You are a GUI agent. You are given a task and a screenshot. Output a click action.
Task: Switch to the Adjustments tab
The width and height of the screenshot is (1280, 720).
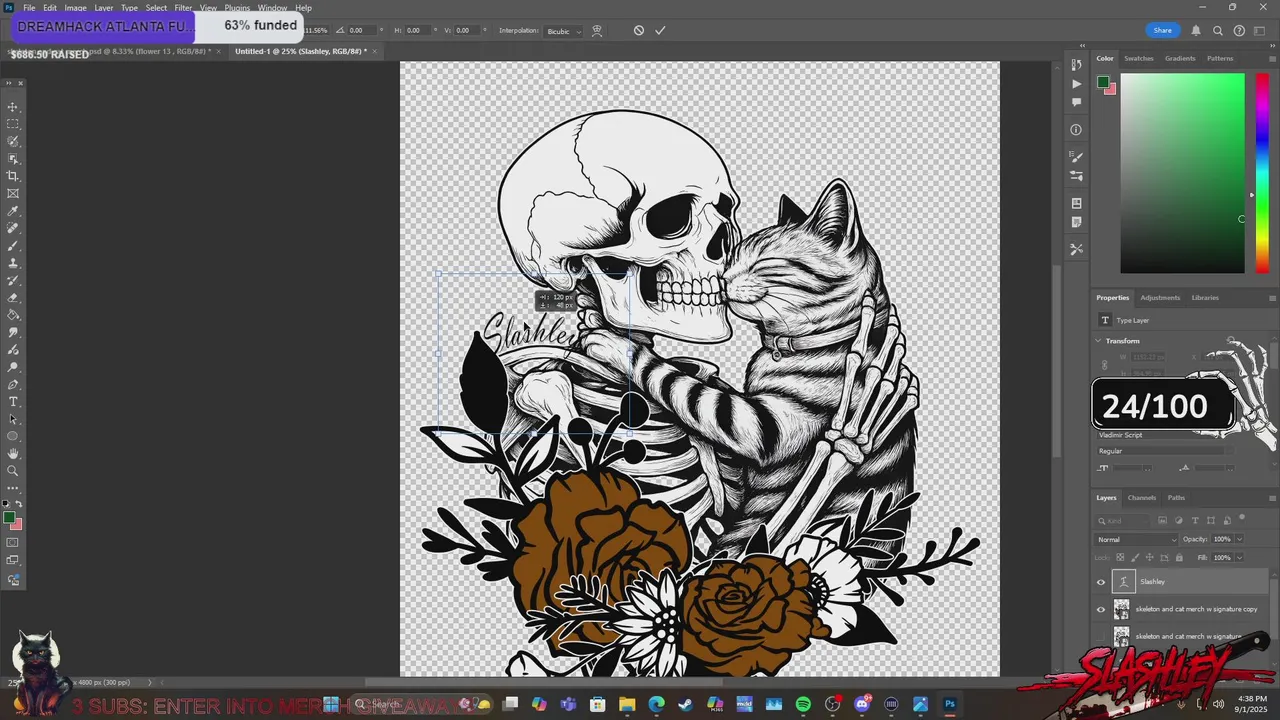1160,298
